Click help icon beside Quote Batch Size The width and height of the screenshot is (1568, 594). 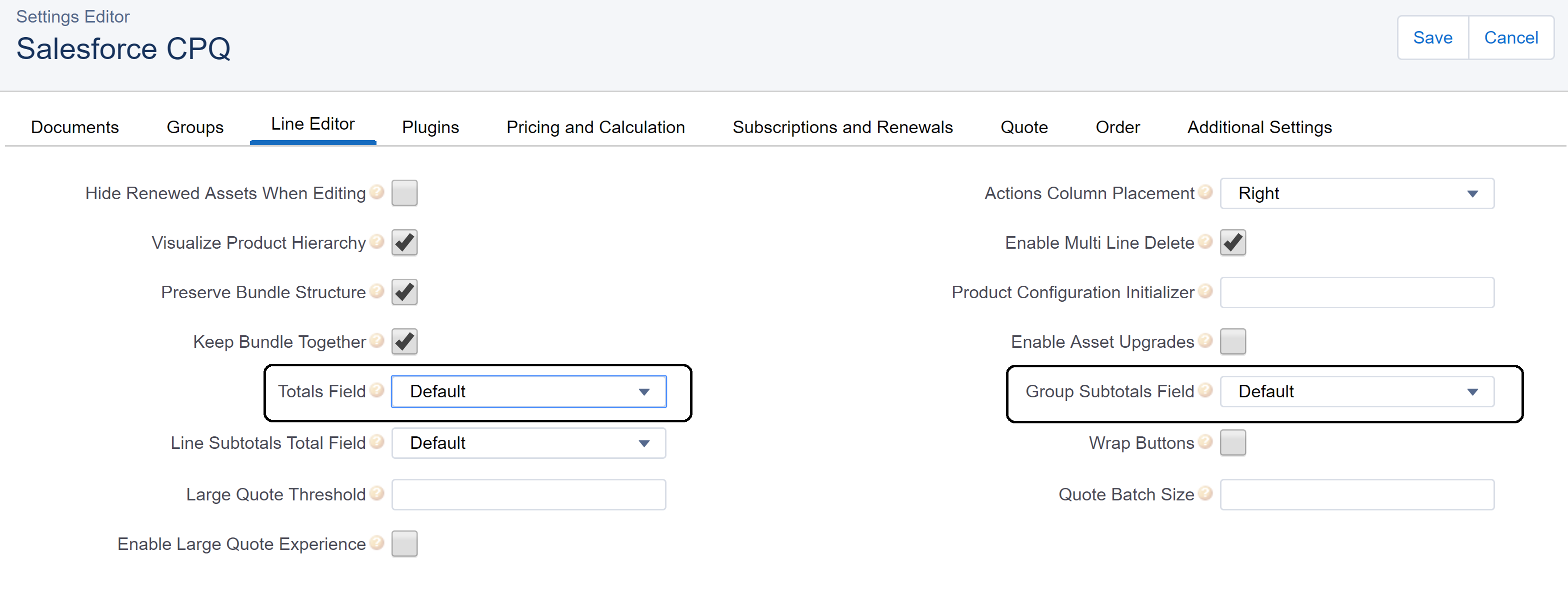1205,493
